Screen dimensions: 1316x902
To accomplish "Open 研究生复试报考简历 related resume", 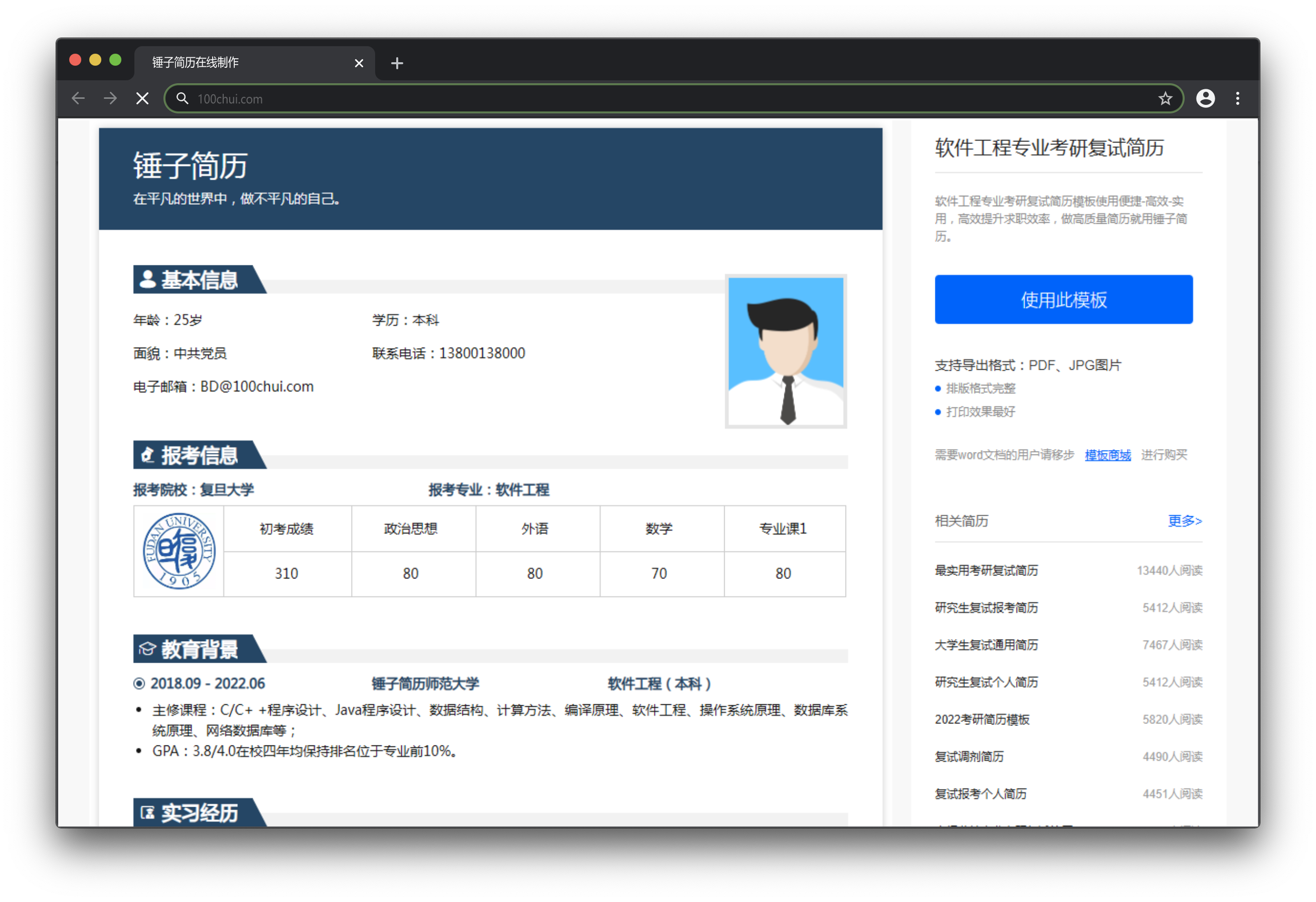I will [986, 608].
